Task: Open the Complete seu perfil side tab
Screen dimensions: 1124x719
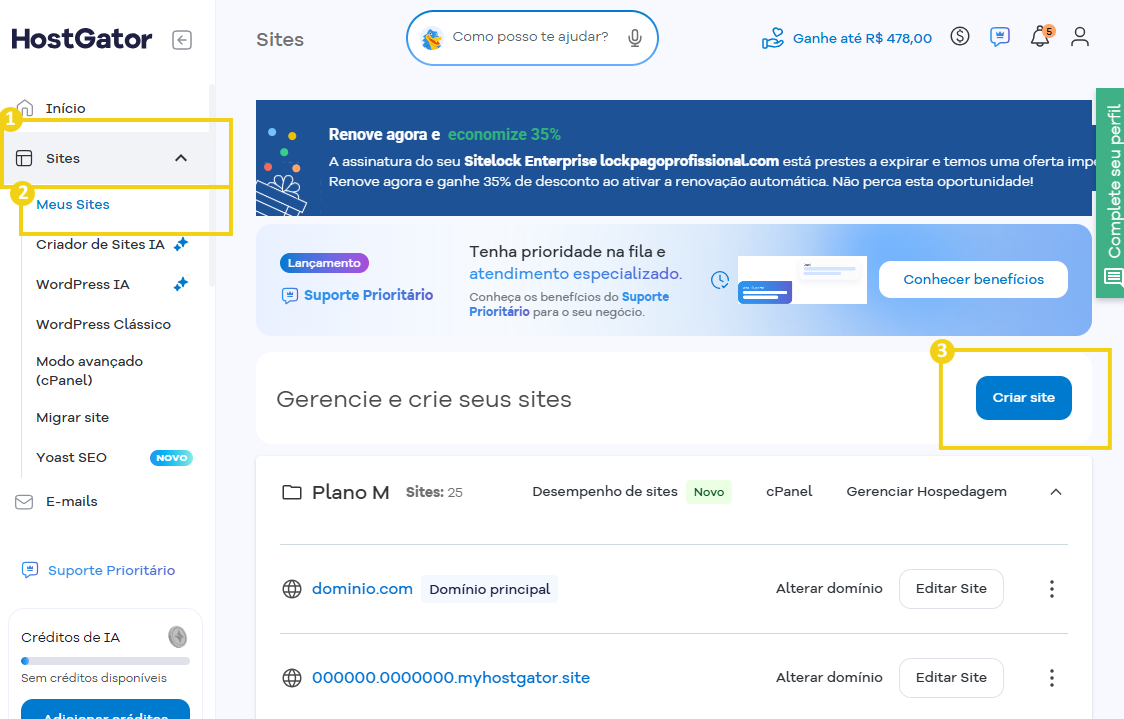Action: tap(1112, 193)
